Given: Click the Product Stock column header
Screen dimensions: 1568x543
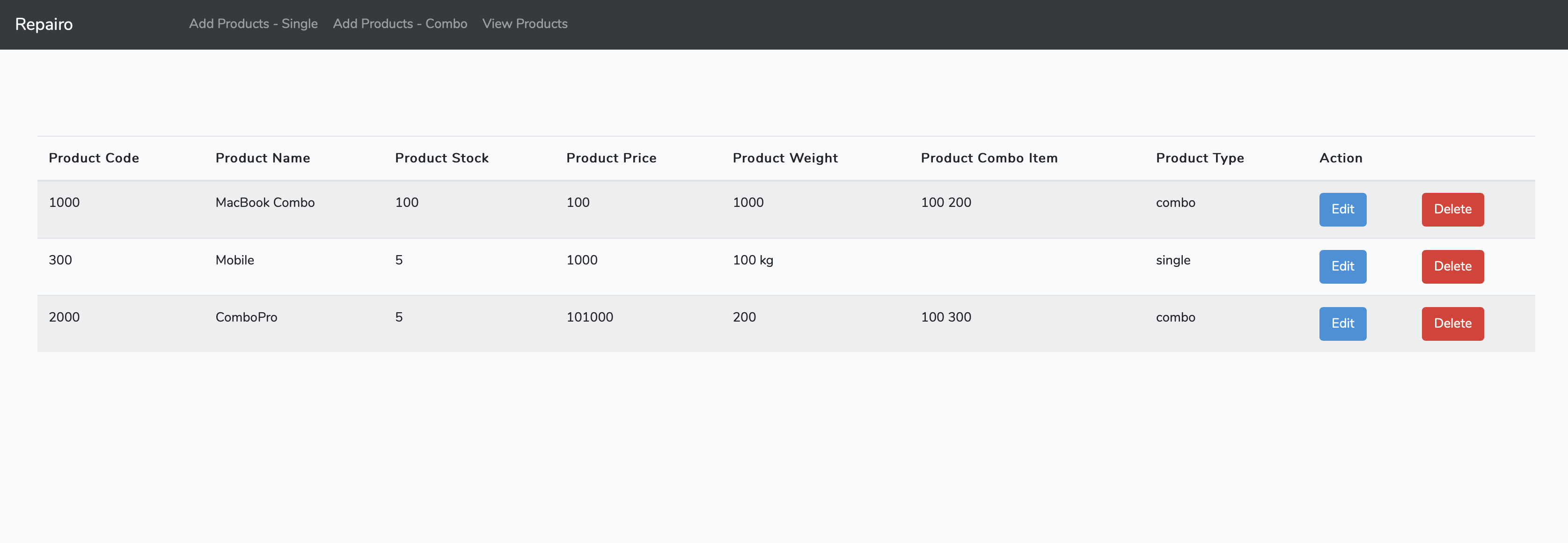Looking at the screenshot, I should [441, 158].
